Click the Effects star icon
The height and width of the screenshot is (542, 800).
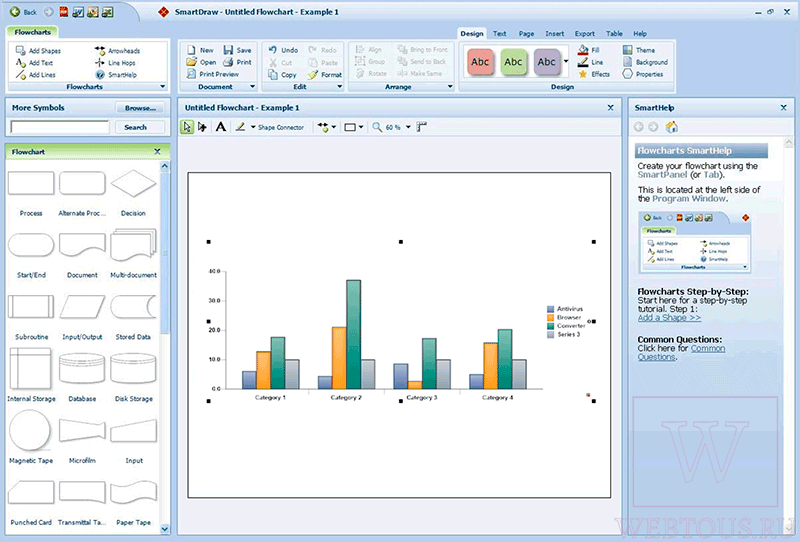click(583, 74)
